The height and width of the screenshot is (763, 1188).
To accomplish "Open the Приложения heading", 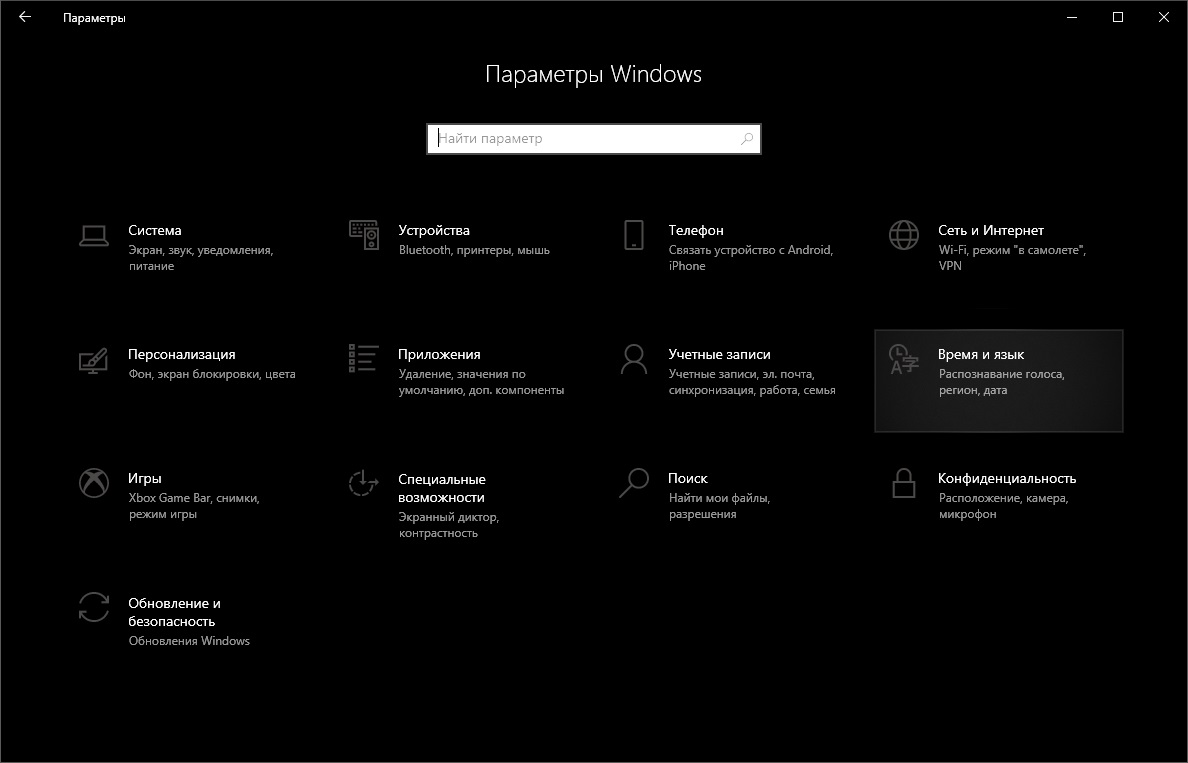I will 439,355.
